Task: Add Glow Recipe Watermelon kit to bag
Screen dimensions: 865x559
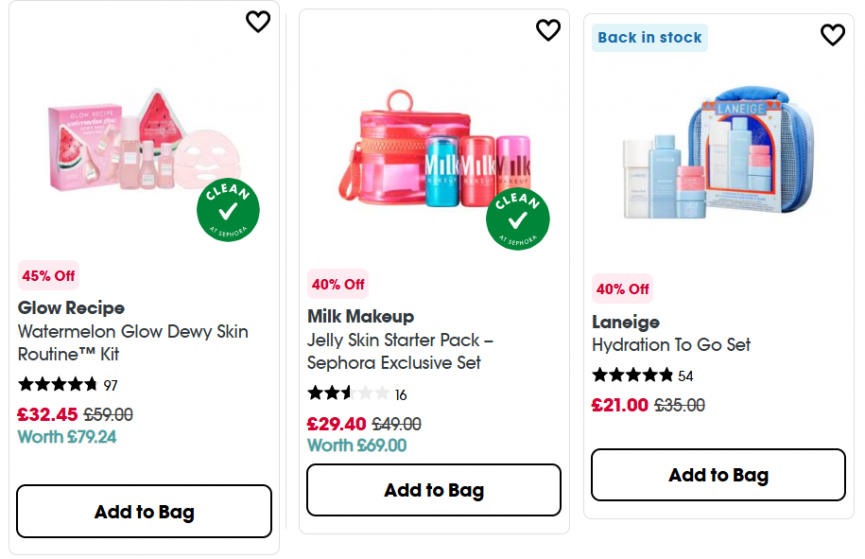Action: point(144,512)
